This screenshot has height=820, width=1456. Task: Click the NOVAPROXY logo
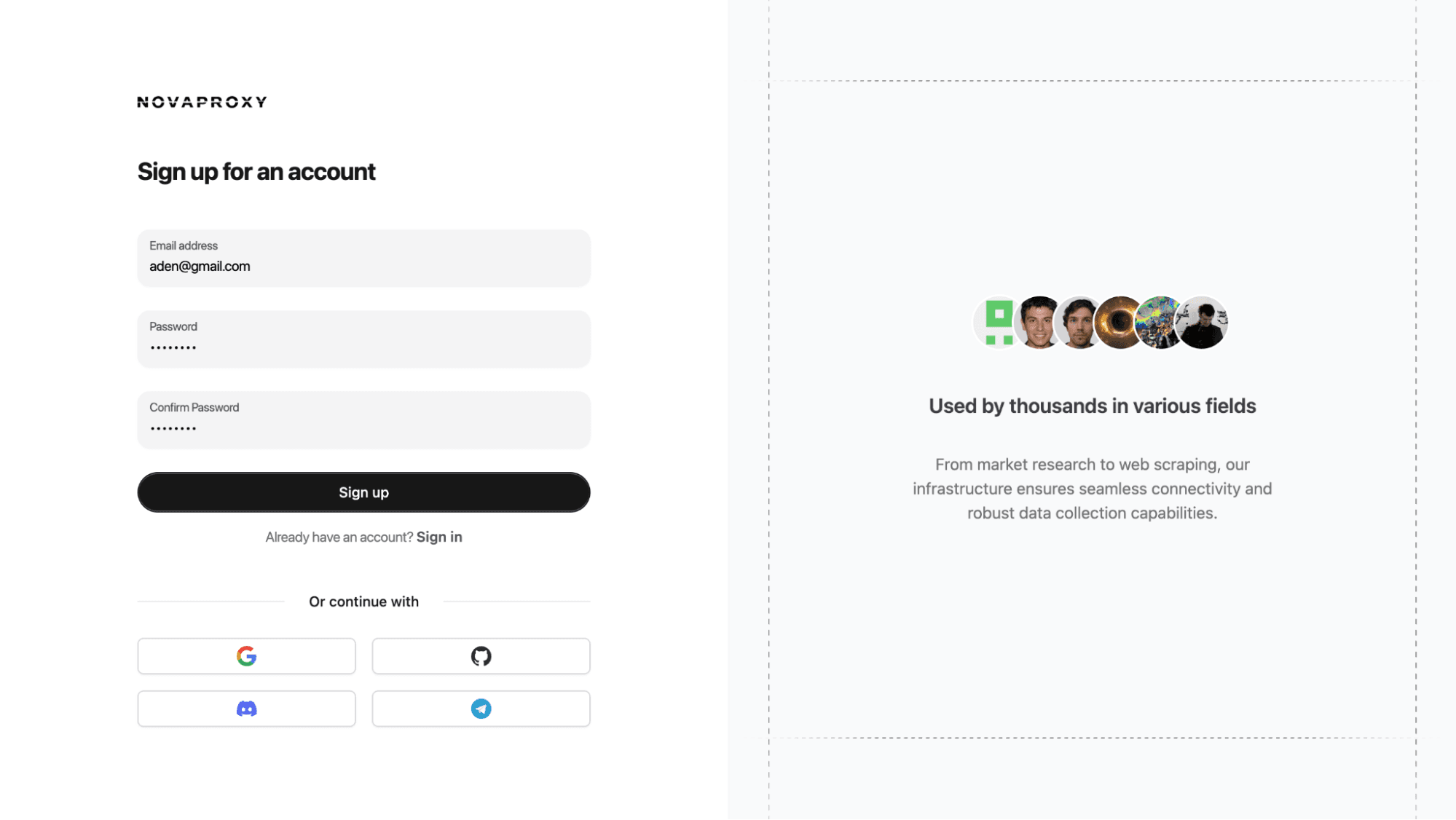tap(202, 101)
